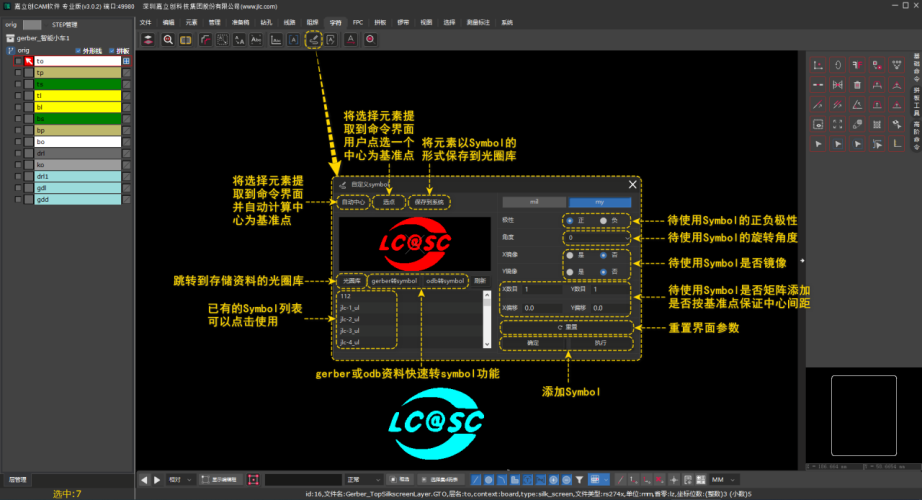The image size is (922, 500).
Task: Click the X count input field
Action: [x=543, y=289]
